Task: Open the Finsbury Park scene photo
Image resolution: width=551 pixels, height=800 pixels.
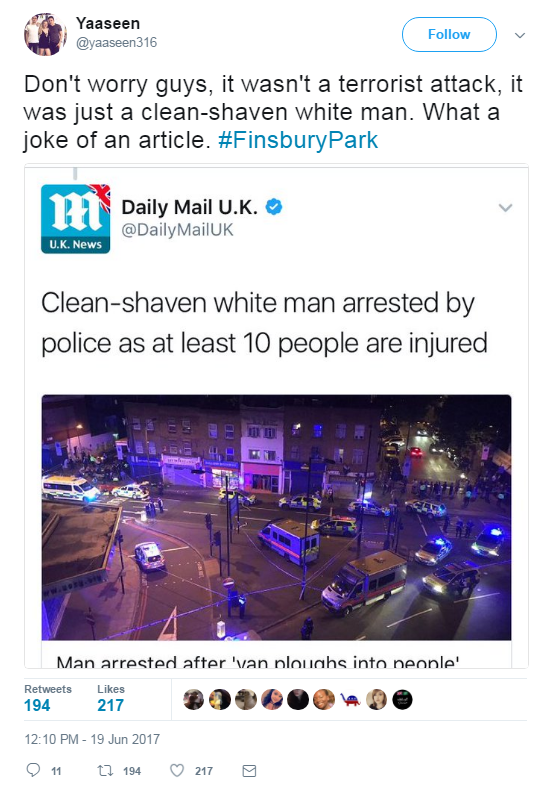Action: click(x=276, y=517)
